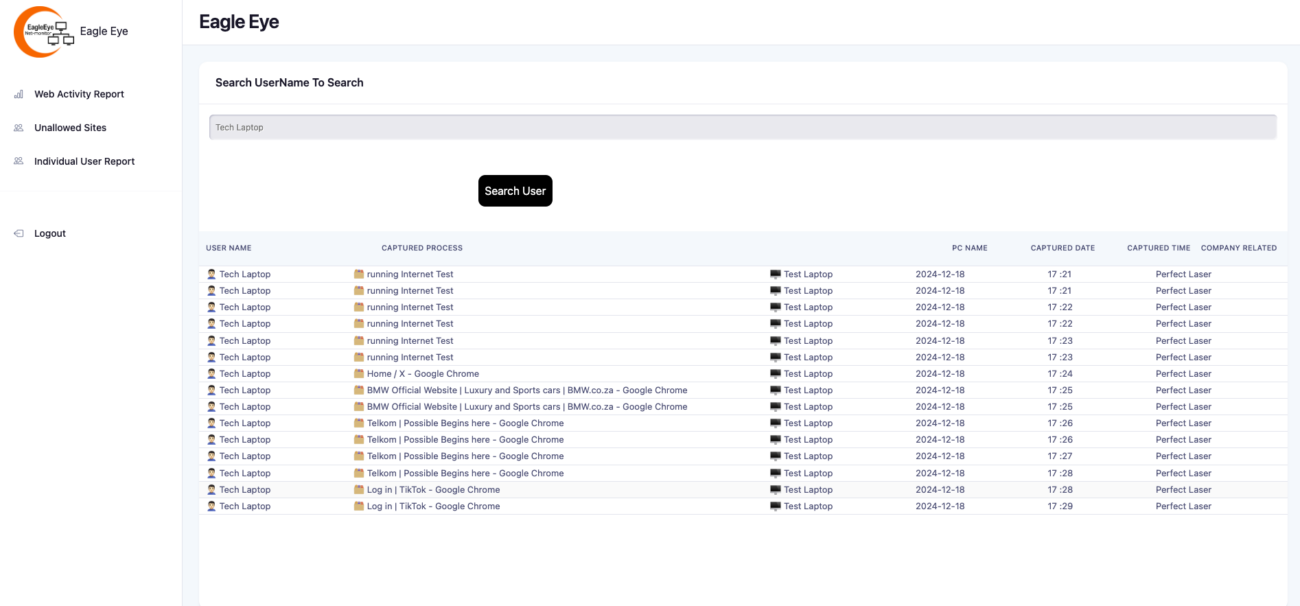This screenshot has width=1300, height=606.
Task: Click the date 2024-12-18 in the 17 :24 row
Action: click(x=940, y=374)
